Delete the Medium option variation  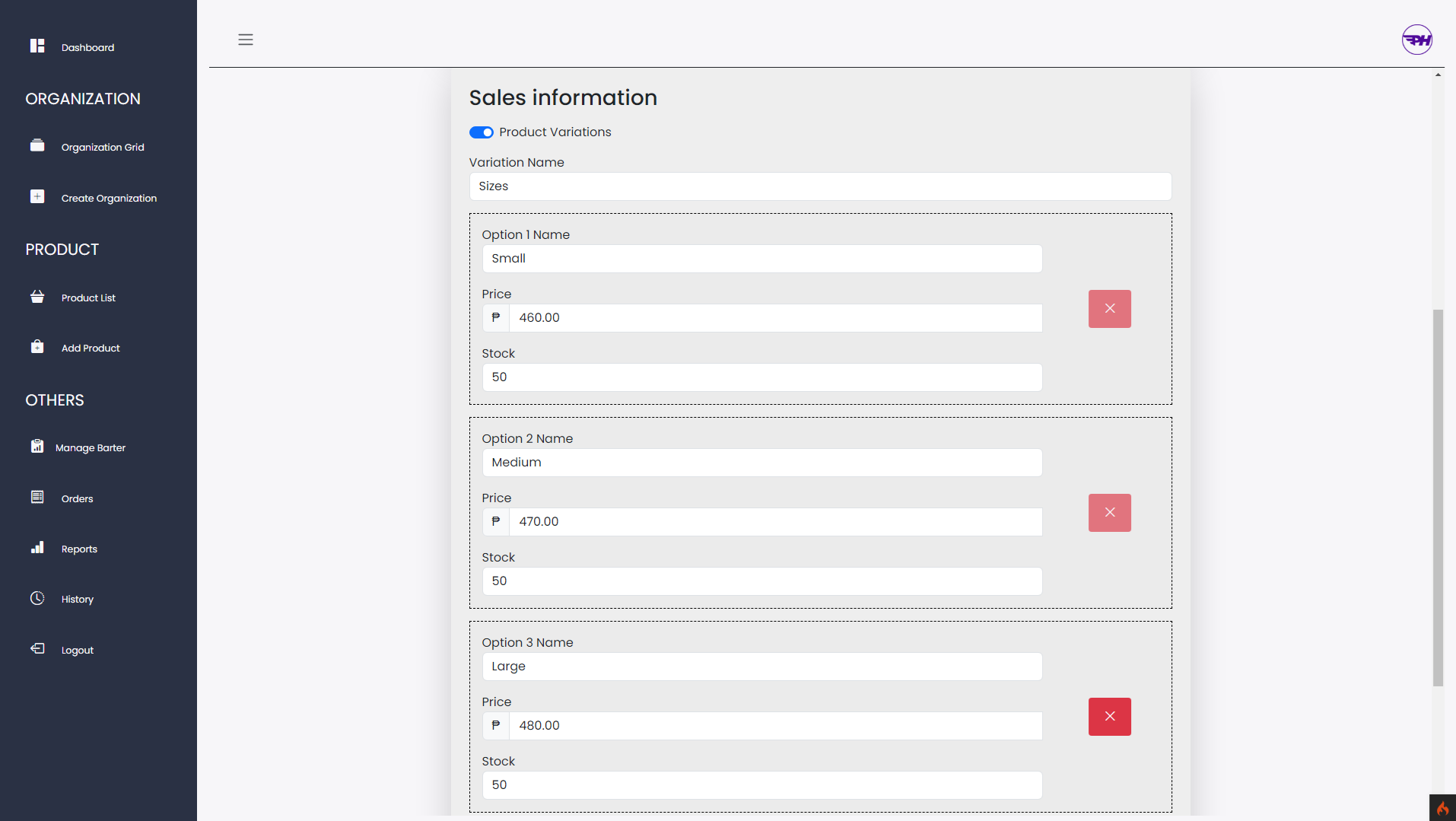(x=1109, y=513)
